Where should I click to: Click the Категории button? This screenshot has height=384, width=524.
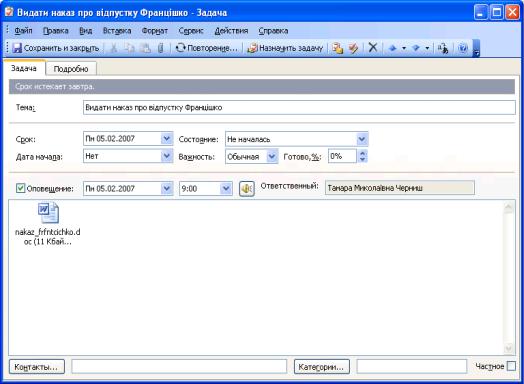(x=321, y=367)
